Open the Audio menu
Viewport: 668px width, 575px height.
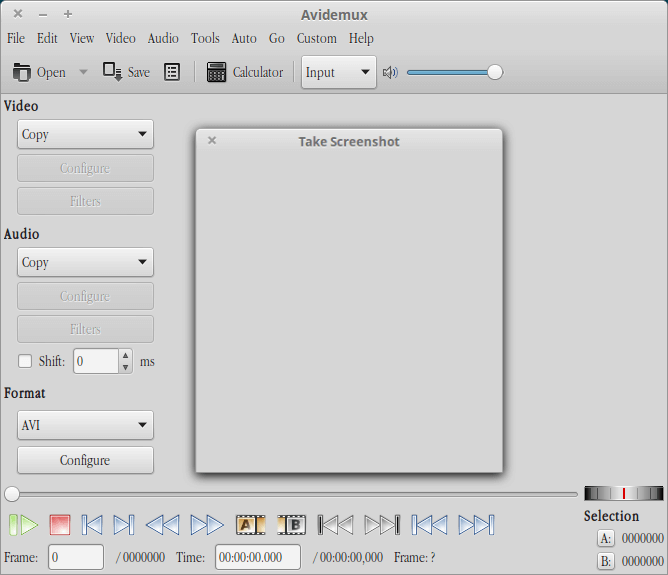click(x=163, y=38)
